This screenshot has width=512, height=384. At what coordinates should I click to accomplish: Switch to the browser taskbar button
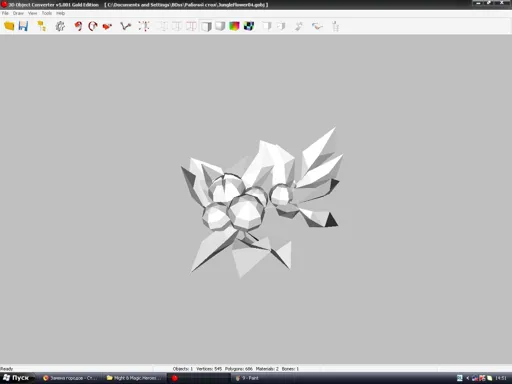tap(70, 378)
